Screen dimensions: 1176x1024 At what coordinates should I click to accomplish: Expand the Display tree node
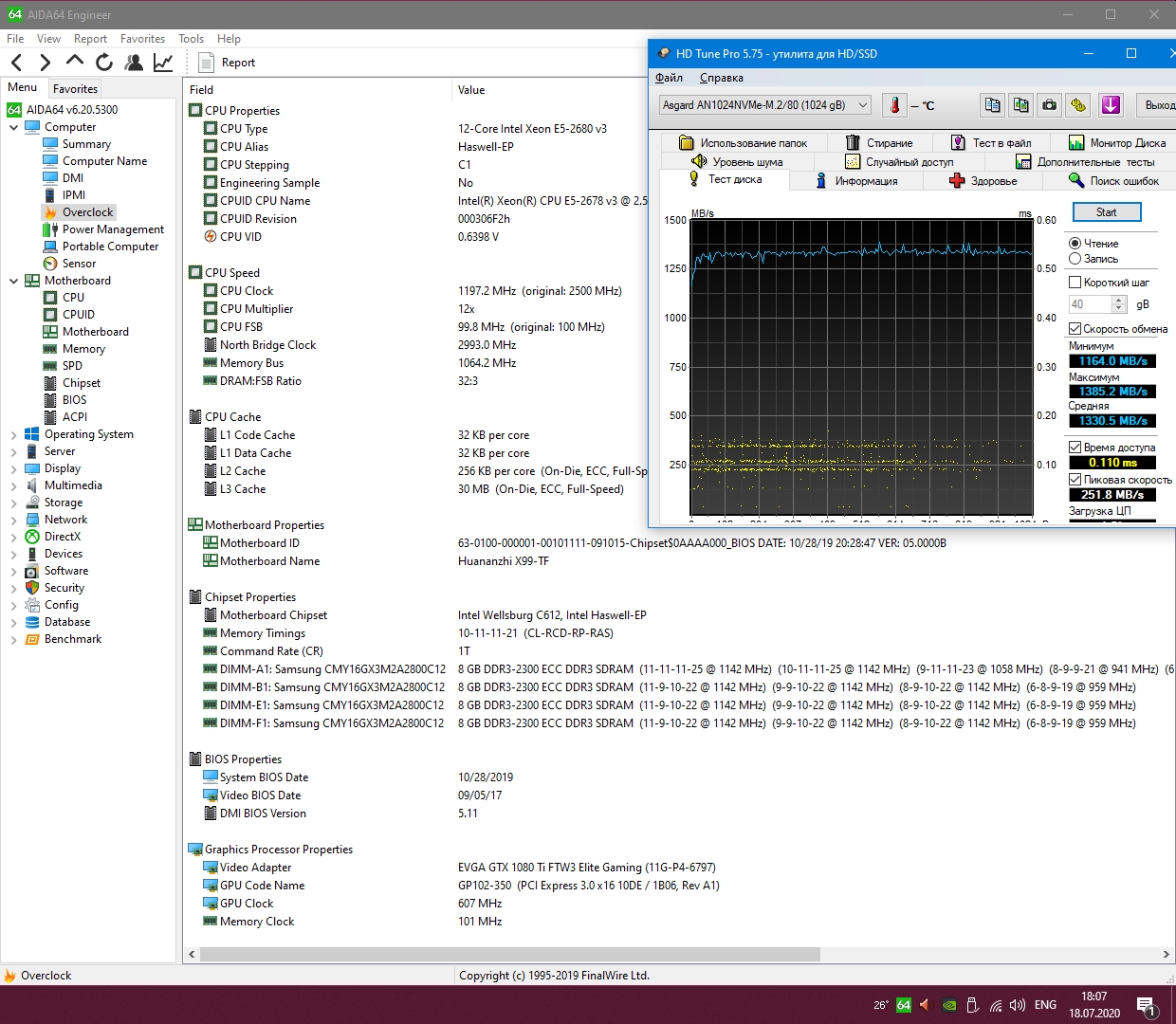[x=13, y=468]
